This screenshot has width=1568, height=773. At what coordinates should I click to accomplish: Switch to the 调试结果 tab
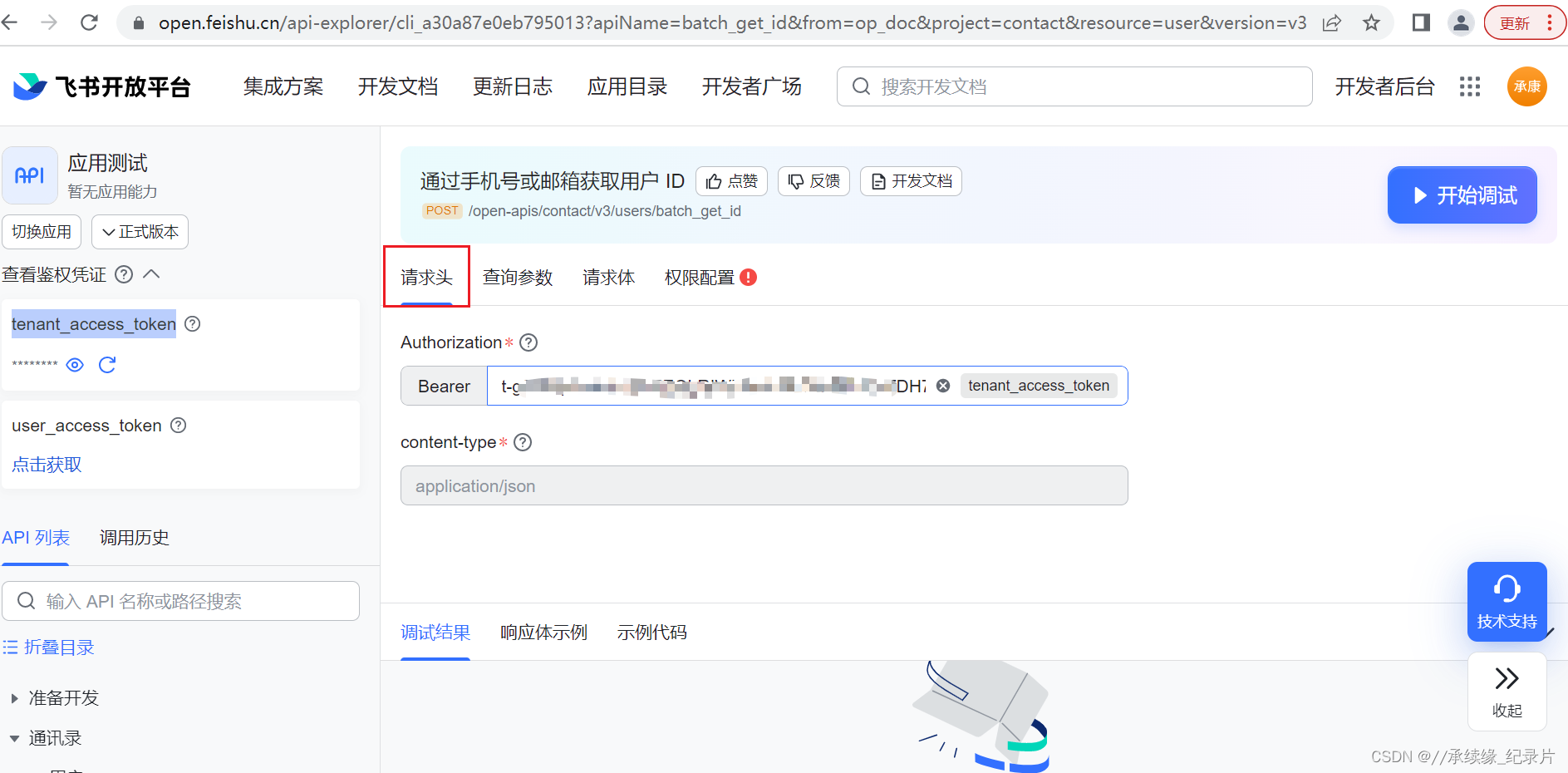pyautogui.click(x=435, y=633)
